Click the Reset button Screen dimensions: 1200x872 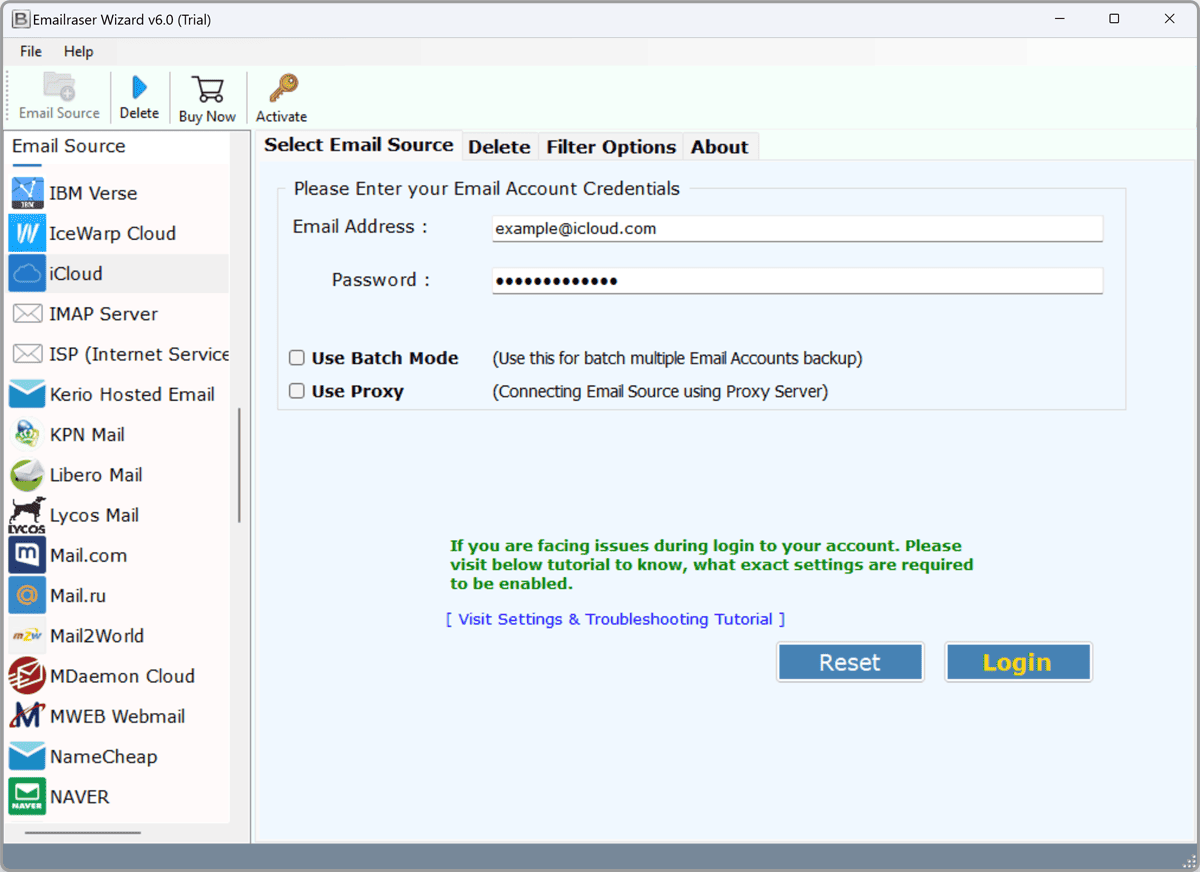pos(850,662)
